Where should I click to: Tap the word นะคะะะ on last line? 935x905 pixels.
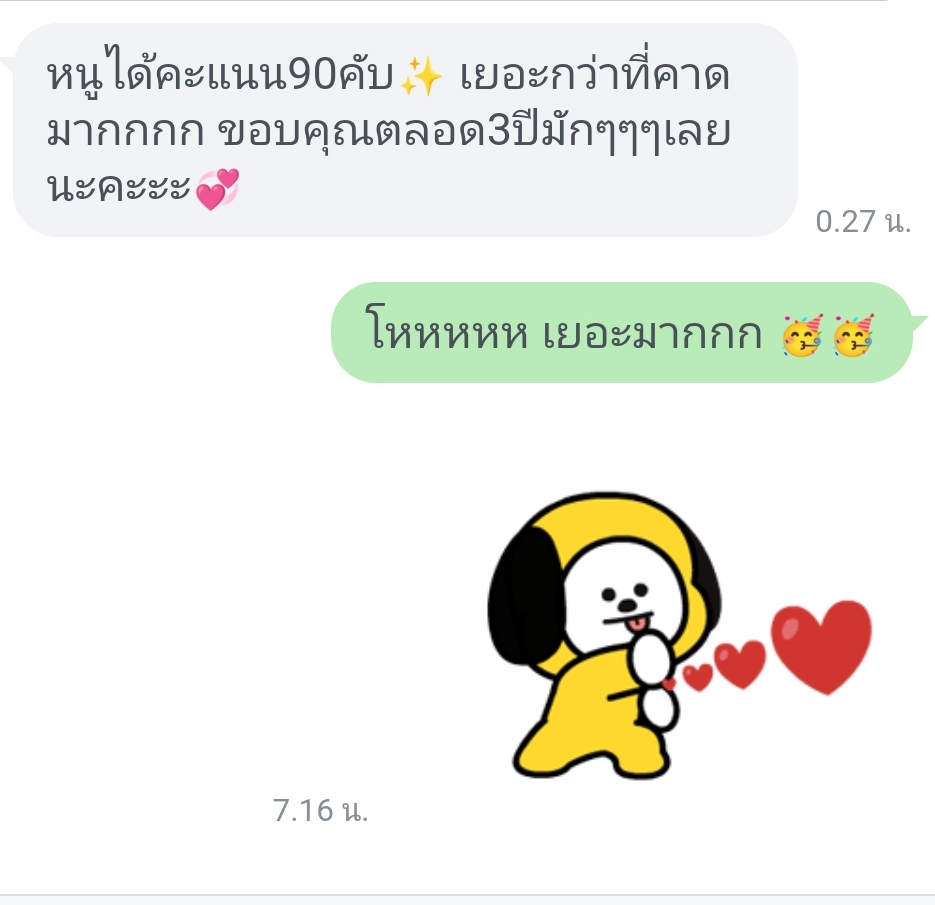click(x=118, y=187)
